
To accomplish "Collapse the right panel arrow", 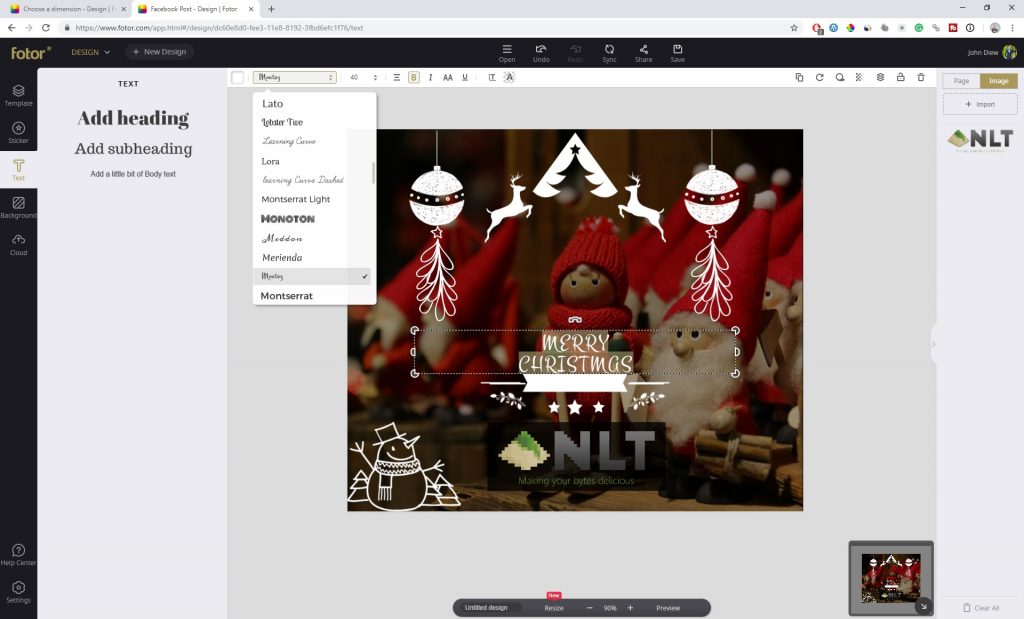I will coord(934,344).
